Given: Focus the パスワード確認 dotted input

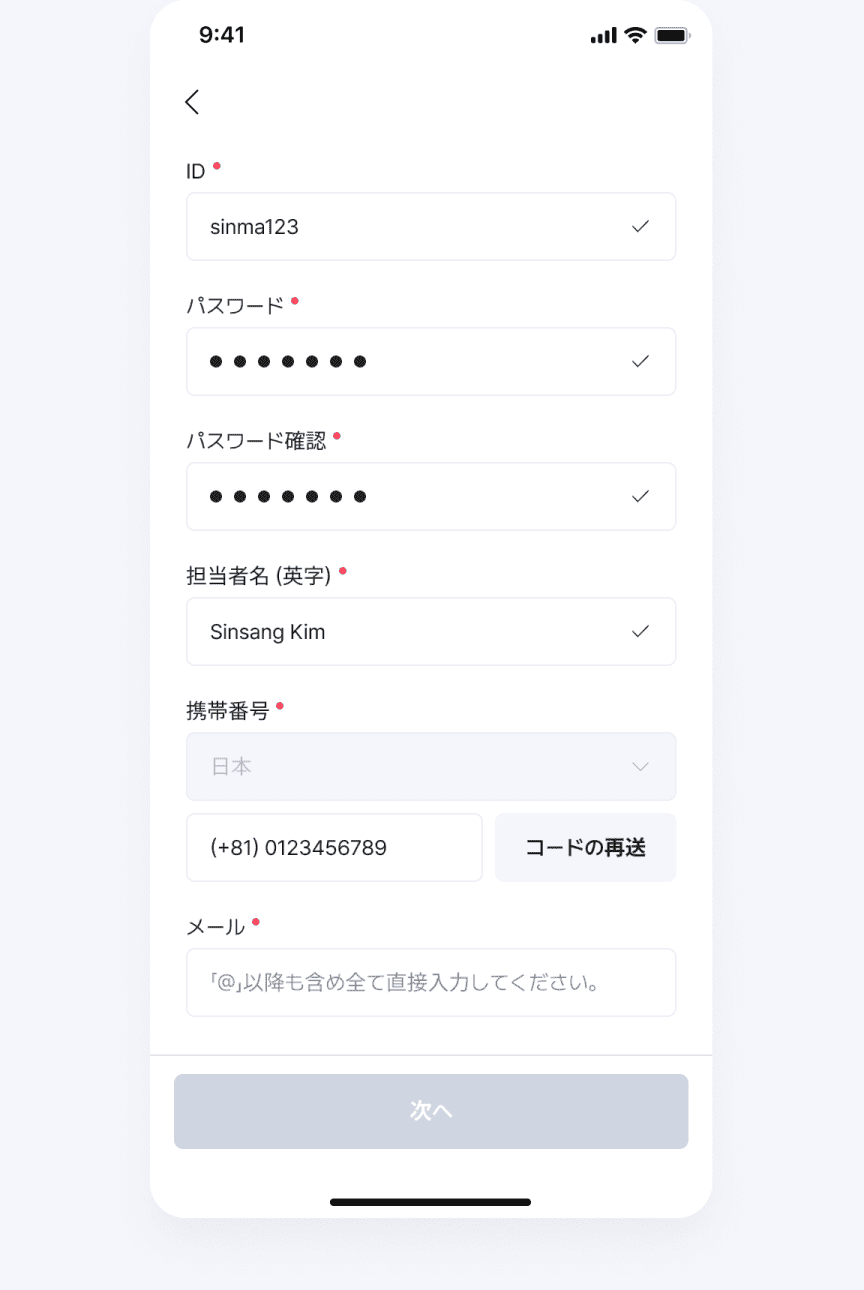Looking at the screenshot, I should (x=431, y=496).
